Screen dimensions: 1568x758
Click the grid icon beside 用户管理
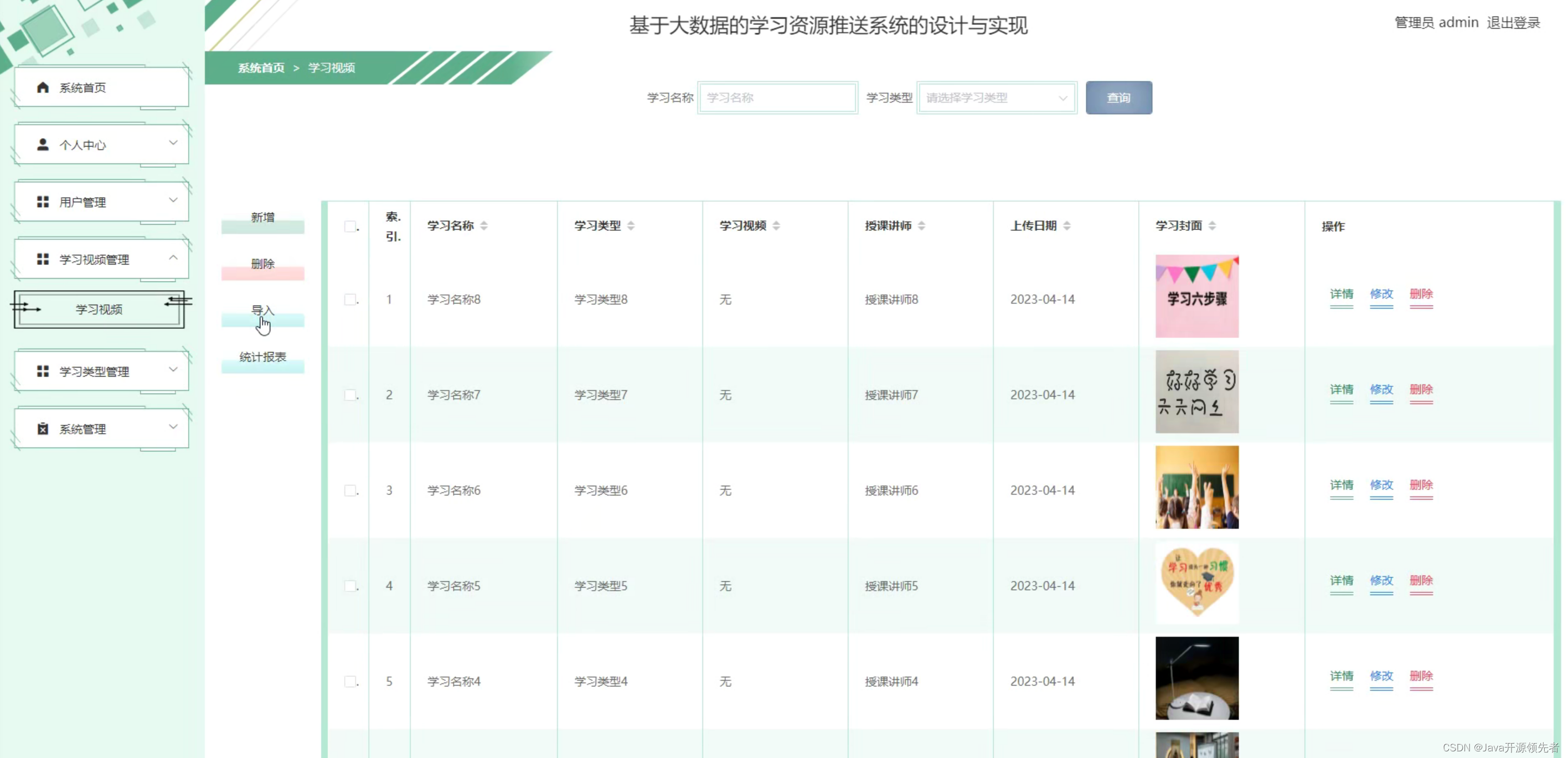point(43,202)
